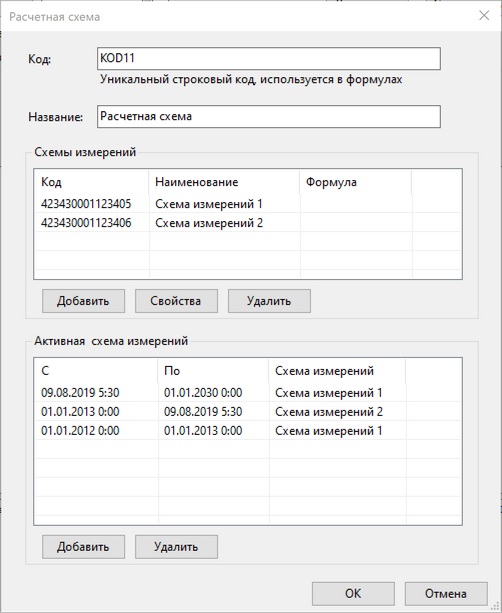The height and width of the screenshot is (613, 502).
Task: Select active scheme row starting 01.01.2013 0:00
Action: click(248, 412)
